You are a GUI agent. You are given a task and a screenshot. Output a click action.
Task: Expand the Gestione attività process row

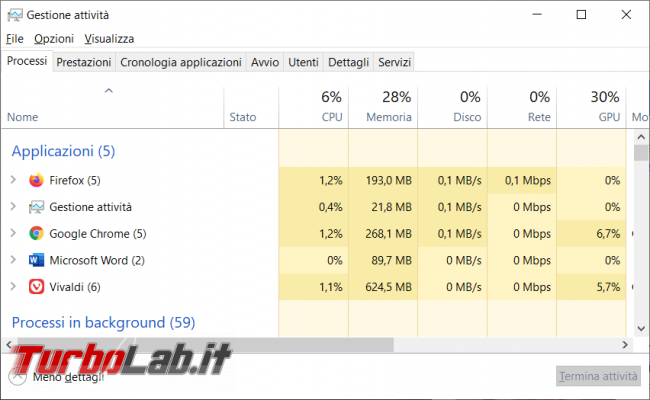click(x=13, y=206)
